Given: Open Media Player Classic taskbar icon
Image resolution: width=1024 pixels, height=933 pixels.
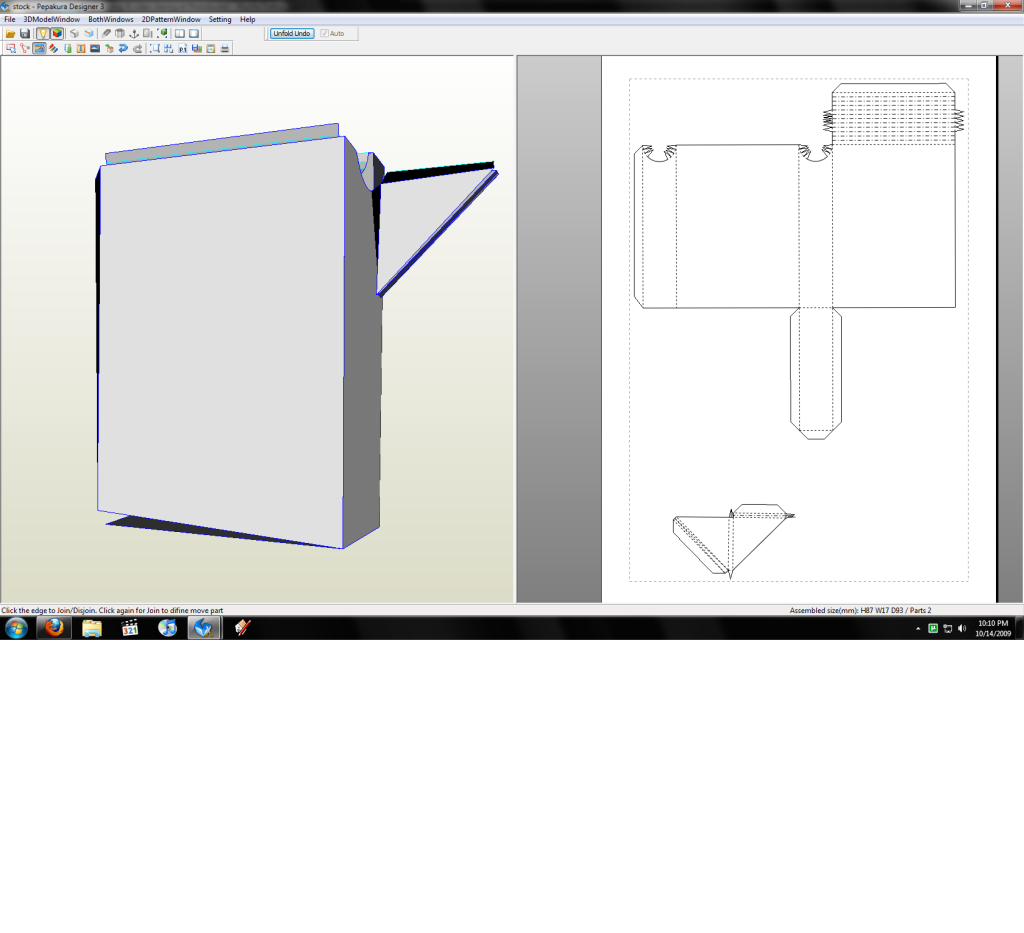Looking at the screenshot, I should [x=130, y=628].
